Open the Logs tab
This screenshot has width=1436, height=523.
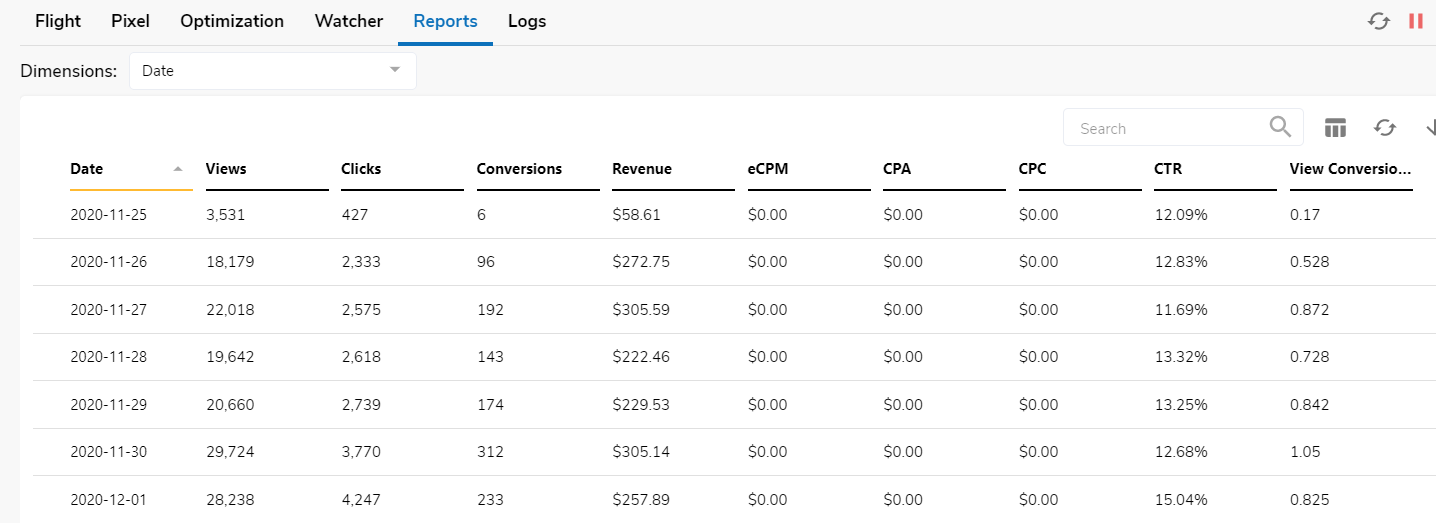click(x=527, y=21)
